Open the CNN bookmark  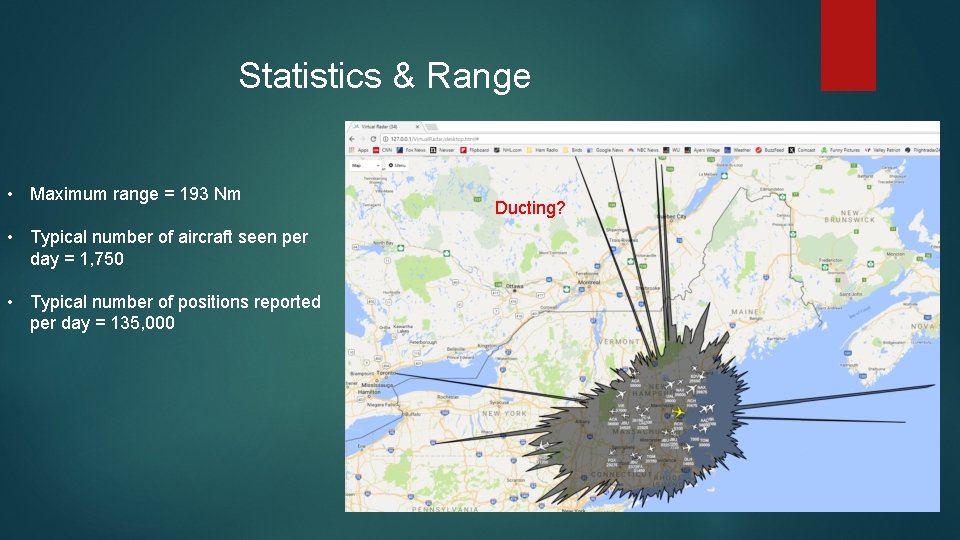[x=383, y=150]
